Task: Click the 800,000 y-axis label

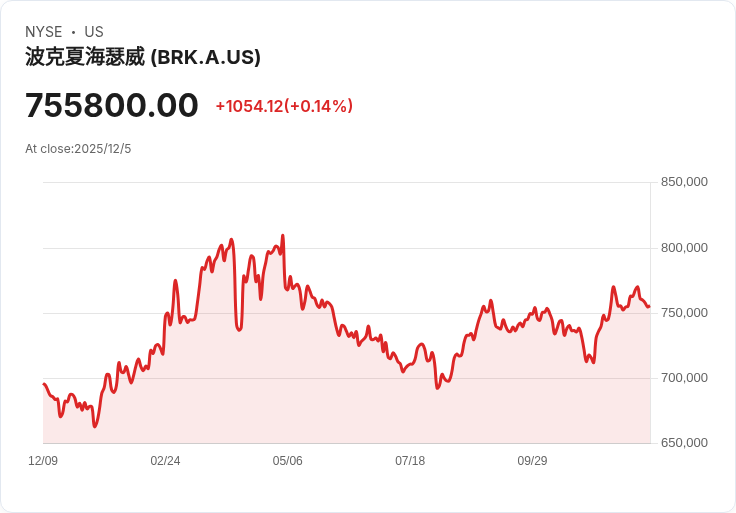Action: click(x=684, y=248)
